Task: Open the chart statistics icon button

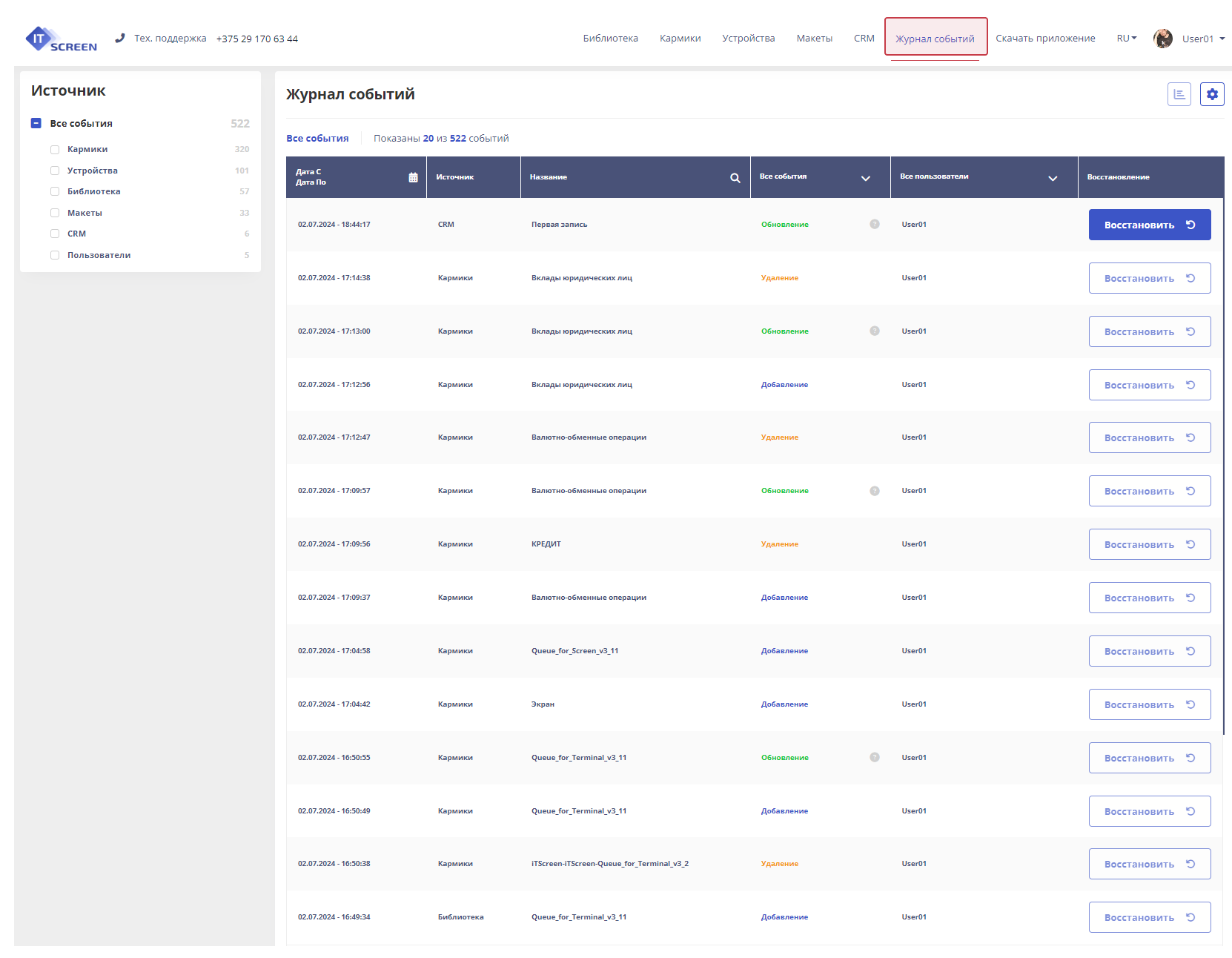Action: point(1179,94)
